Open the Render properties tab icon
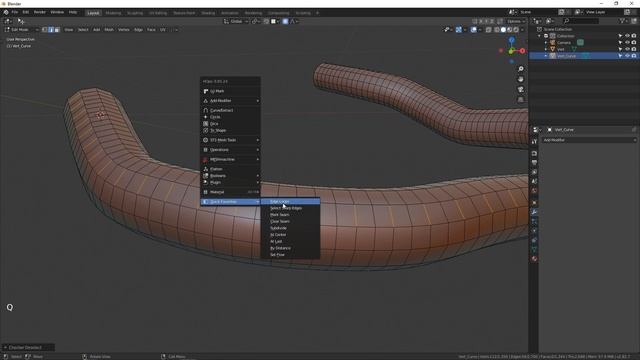The height and width of the screenshot is (360, 640). (x=534, y=153)
